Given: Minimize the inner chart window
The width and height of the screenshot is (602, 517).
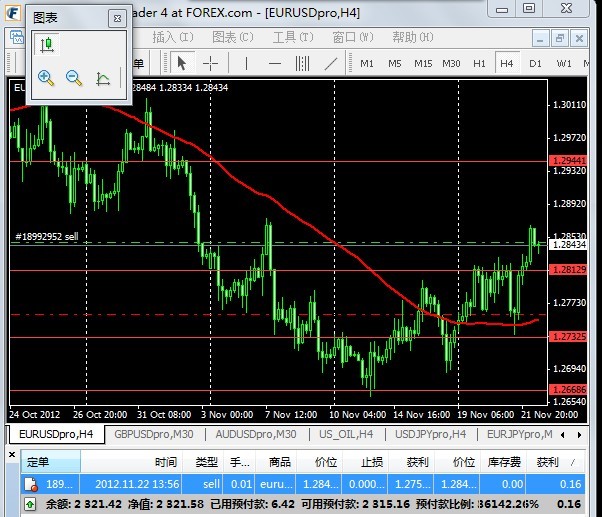Looking at the screenshot, I should (540, 38).
